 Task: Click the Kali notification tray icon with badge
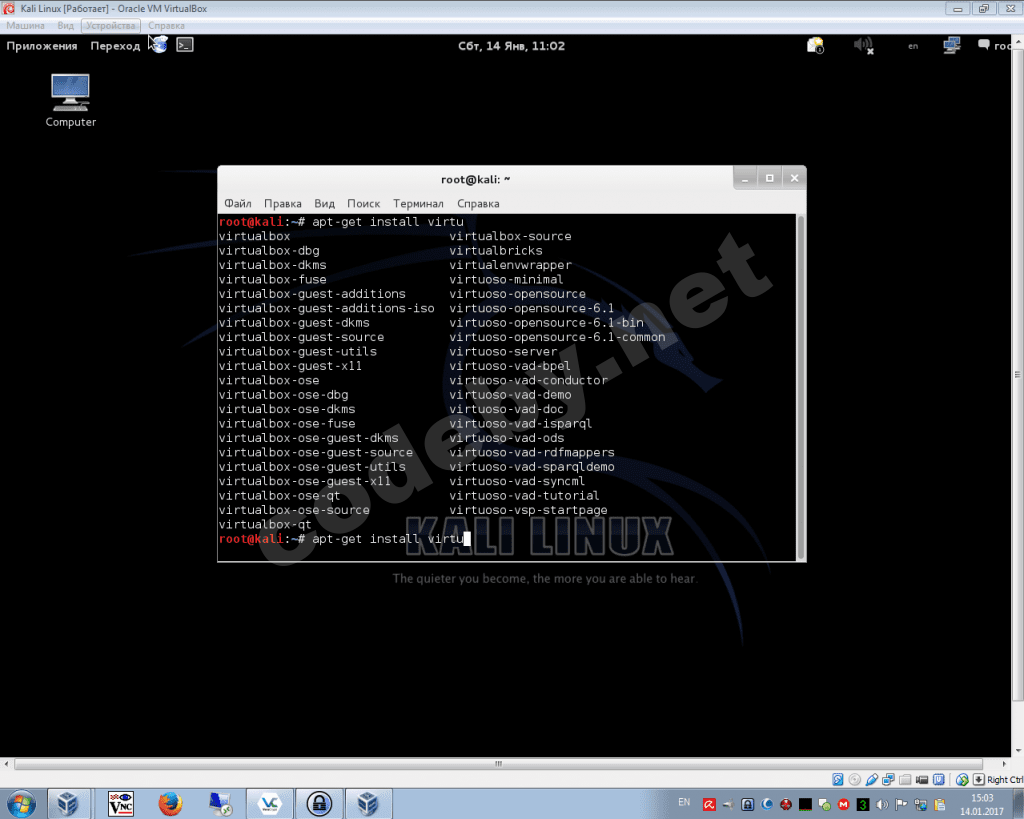[x=815, y=46]
